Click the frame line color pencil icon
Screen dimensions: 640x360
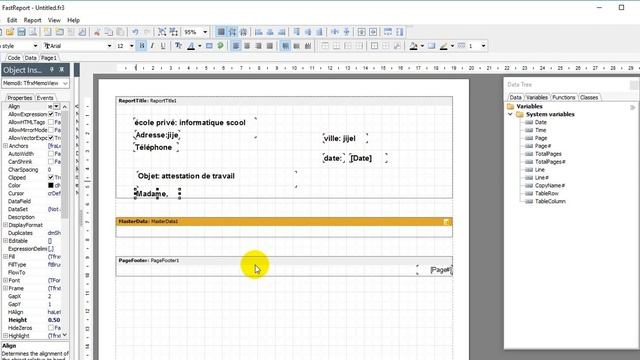click(x=444, y=46)
